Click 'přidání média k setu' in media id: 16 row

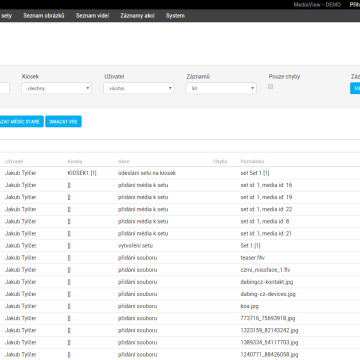tap(143, 185)
